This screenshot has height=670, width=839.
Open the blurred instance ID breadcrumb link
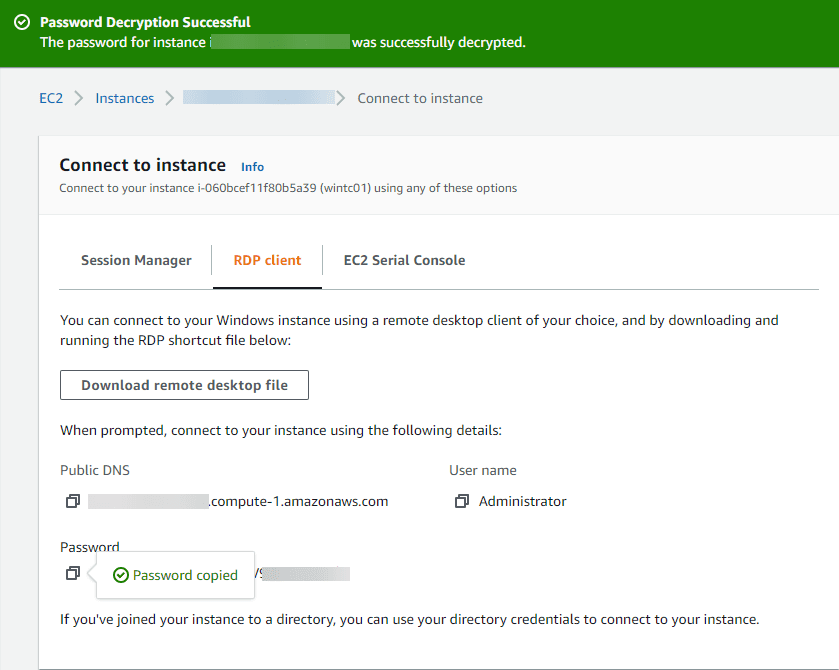pos(258,98)
